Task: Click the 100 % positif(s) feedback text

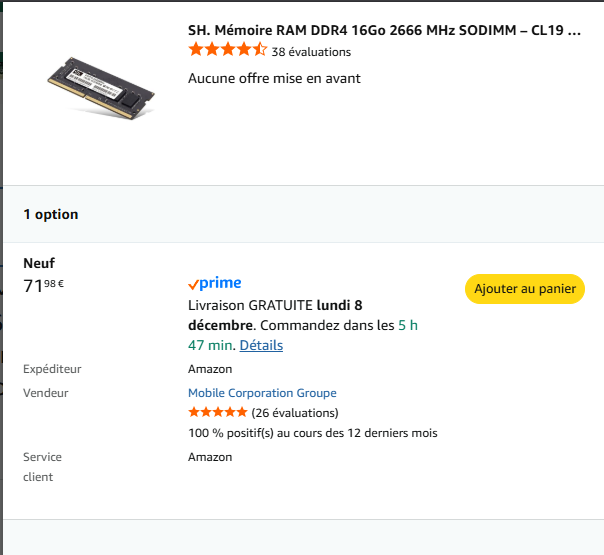Action: (x=312, y=433)
